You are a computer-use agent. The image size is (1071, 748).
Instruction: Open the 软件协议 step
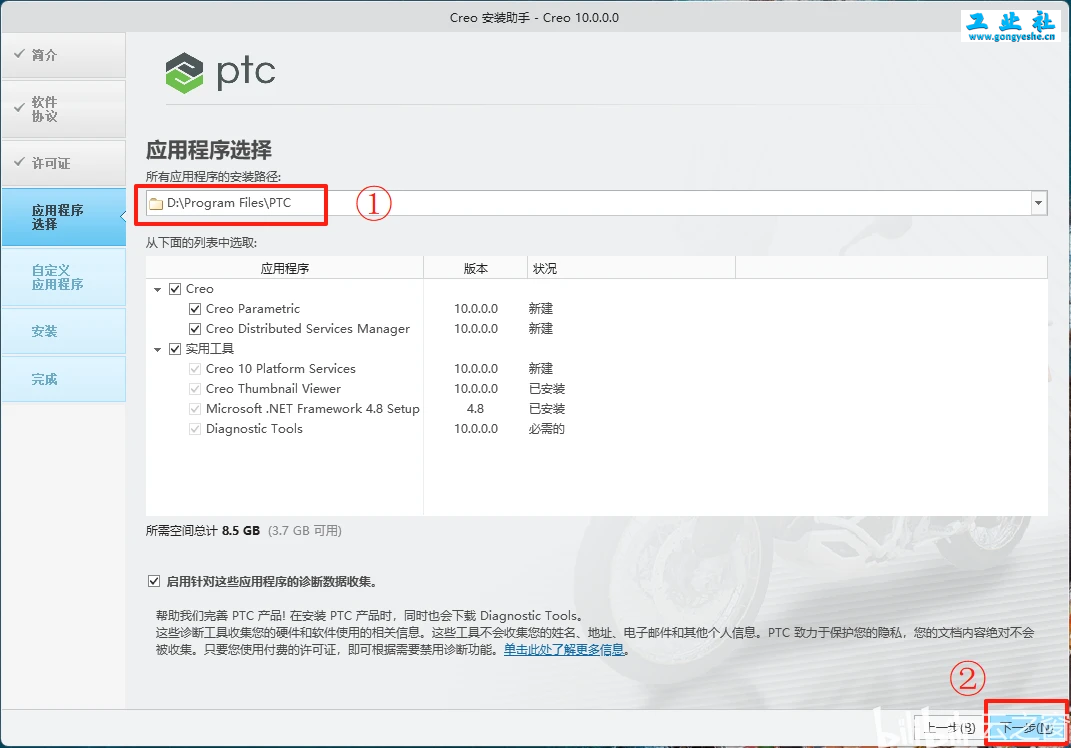64,109
